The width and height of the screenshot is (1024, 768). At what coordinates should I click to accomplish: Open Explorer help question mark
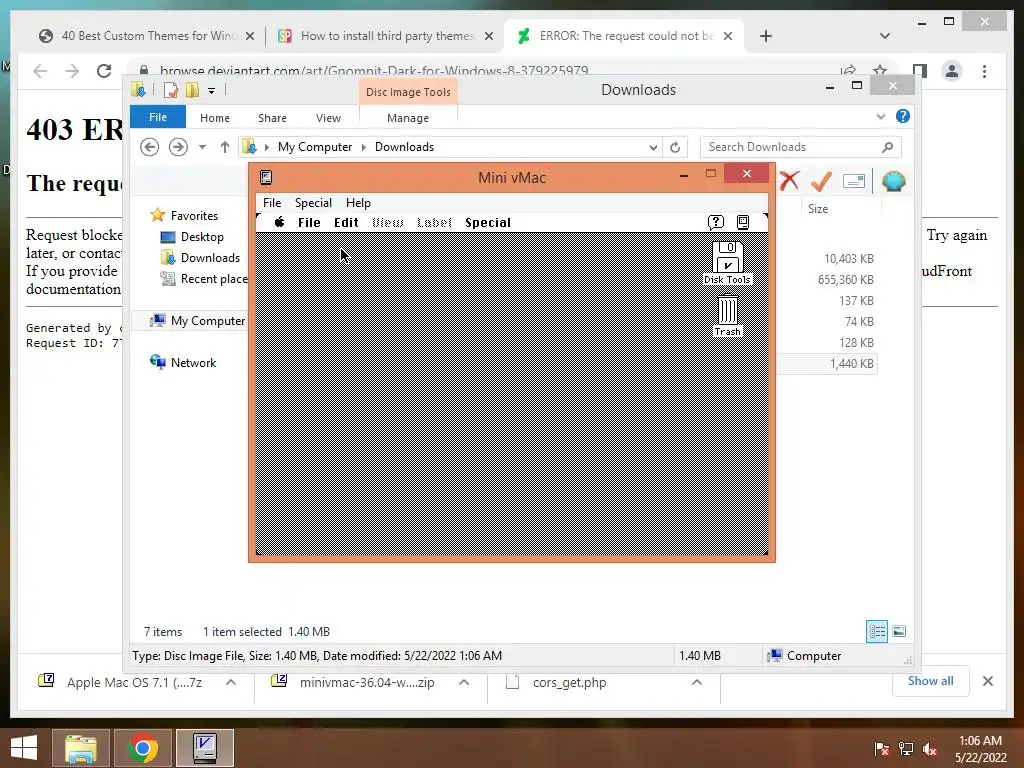coord(903,116)
